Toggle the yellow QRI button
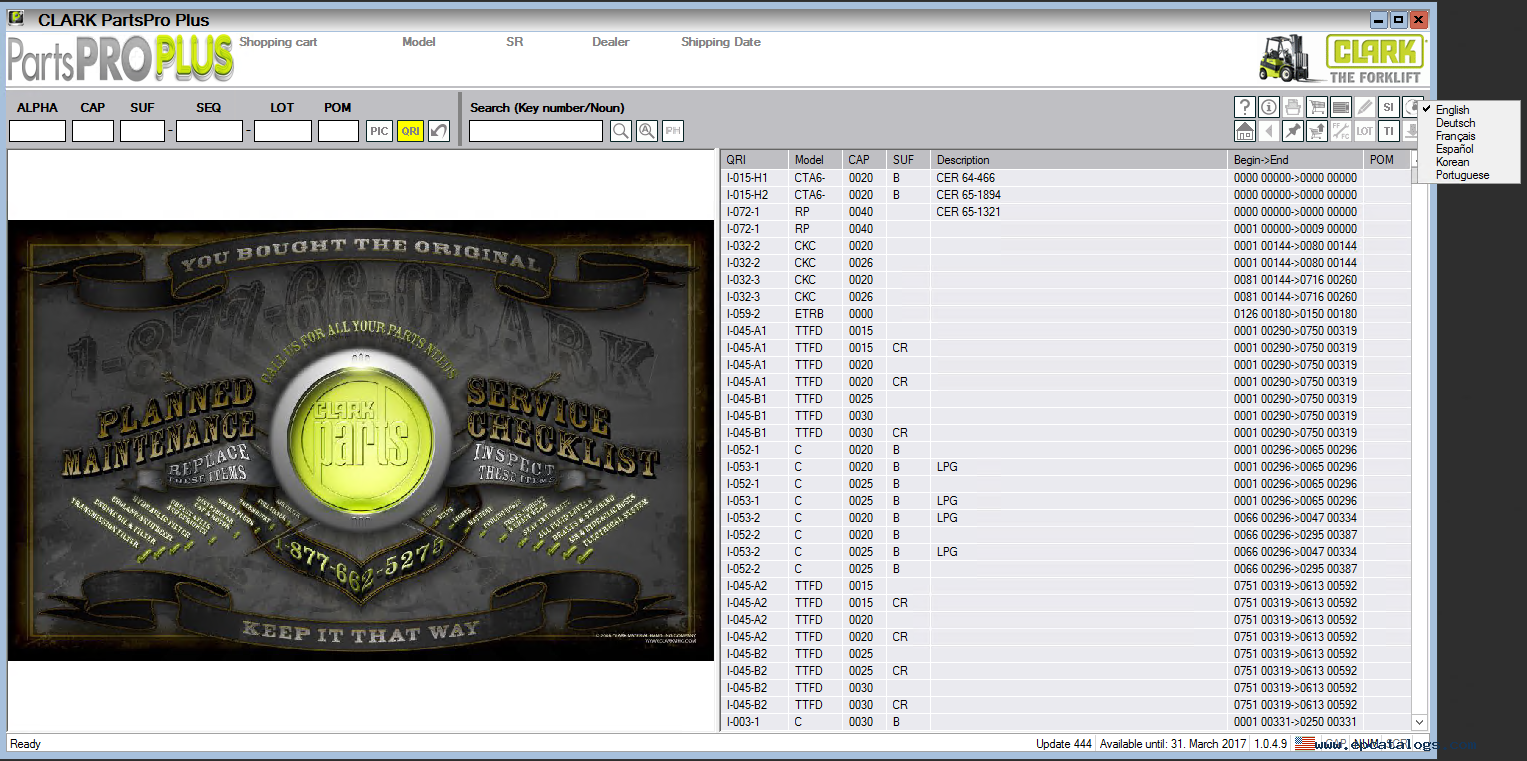 (x=410, y=131)
